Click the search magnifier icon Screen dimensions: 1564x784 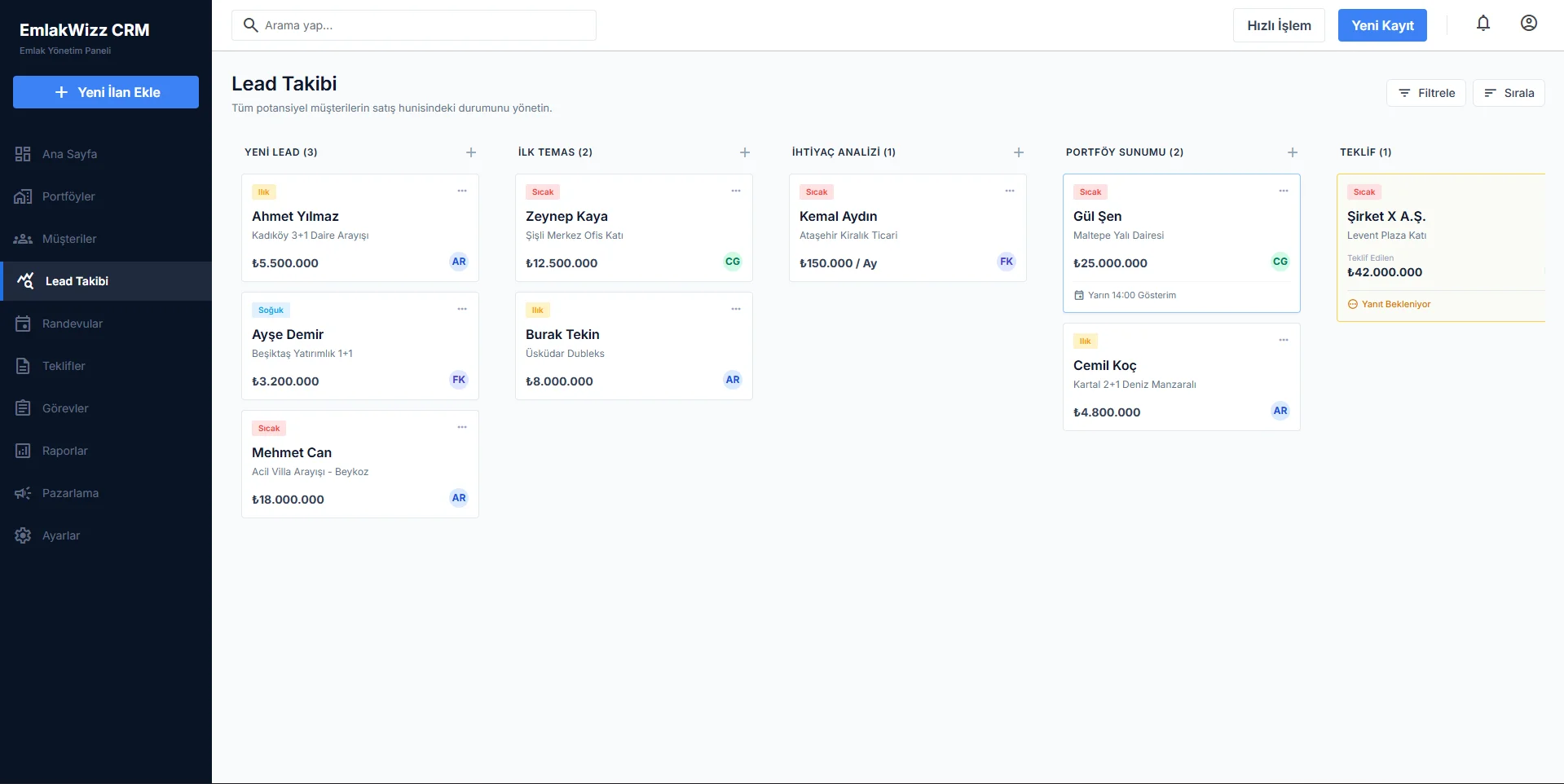click(x=251, y=25)
